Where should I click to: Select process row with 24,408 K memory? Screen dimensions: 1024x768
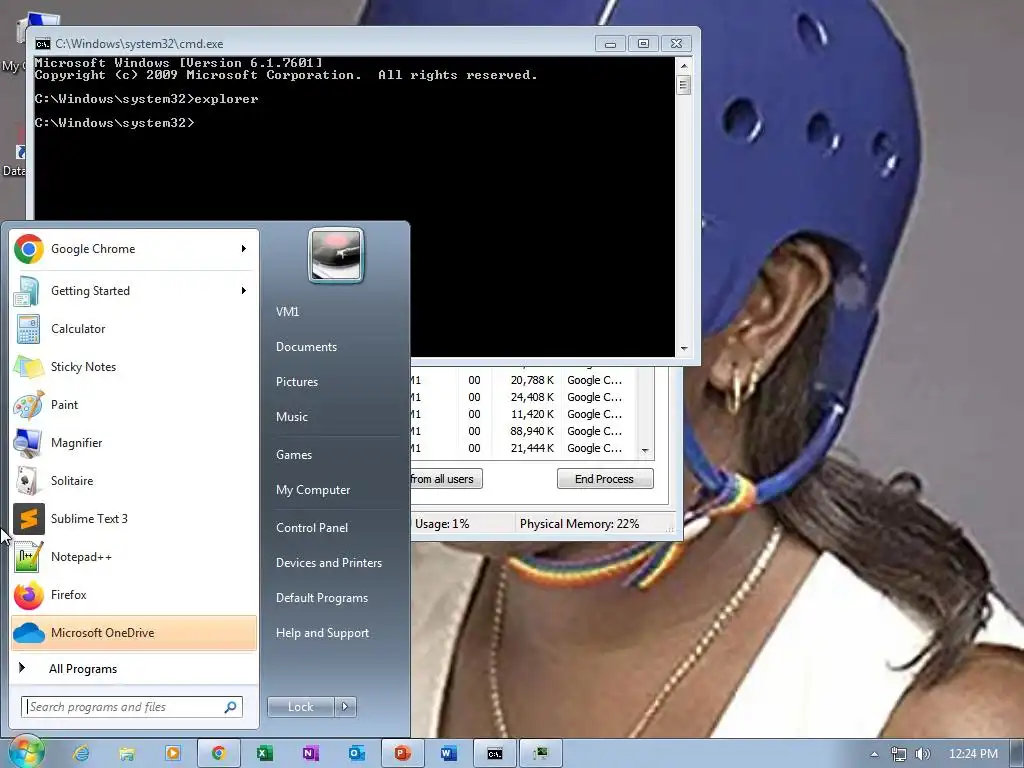(x=524, y=397)
